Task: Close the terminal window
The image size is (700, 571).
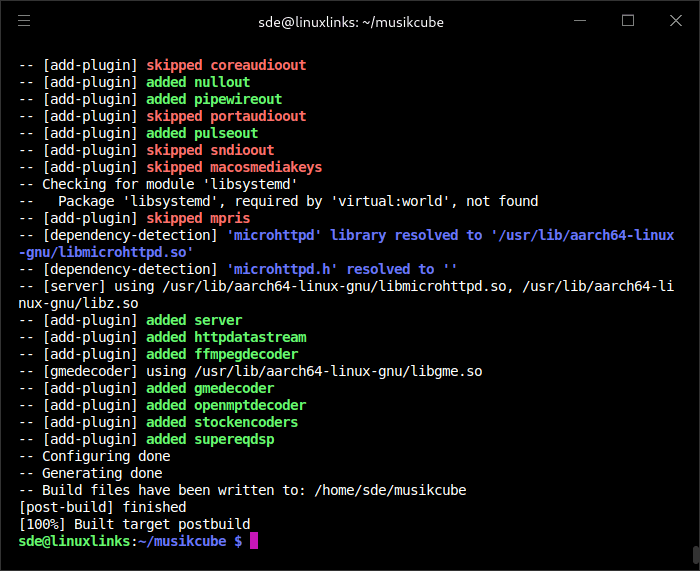Action: click(676, 21)
